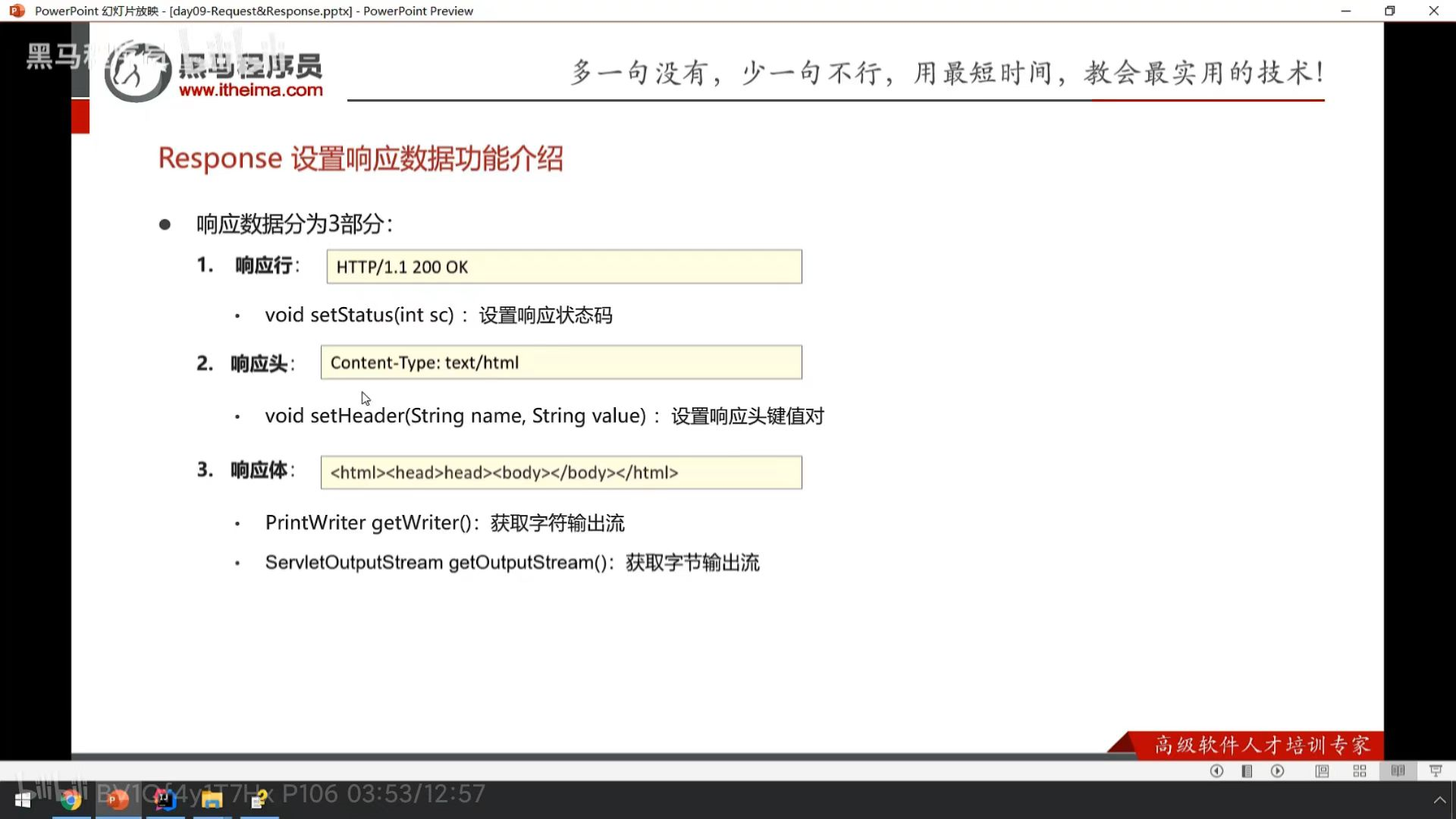Screen dimensions: 1456x819
Task: Switch to Normal view icon
Action: (x=1322, y=771)
